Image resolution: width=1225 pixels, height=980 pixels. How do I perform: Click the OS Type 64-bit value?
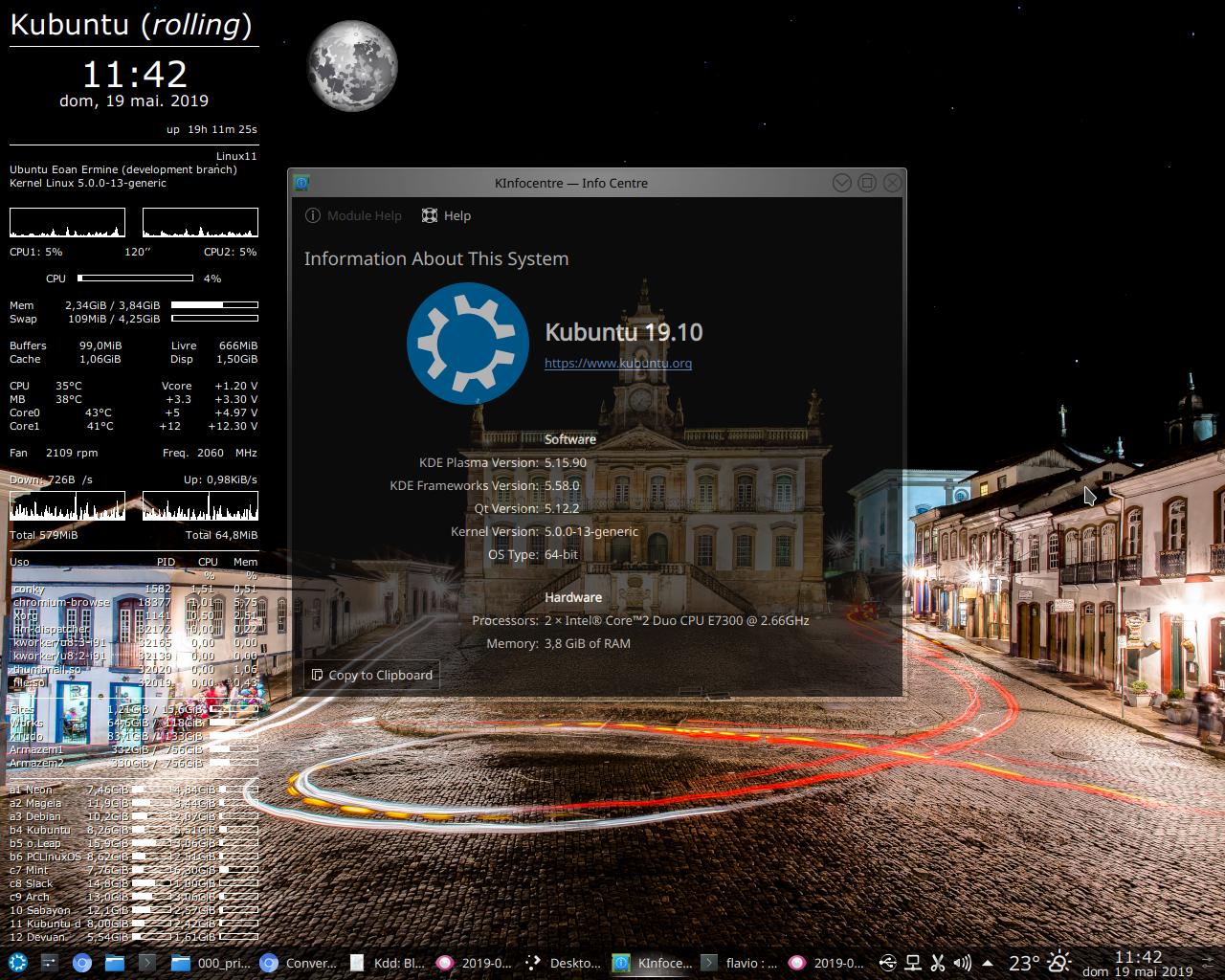(x=562, y=554)
